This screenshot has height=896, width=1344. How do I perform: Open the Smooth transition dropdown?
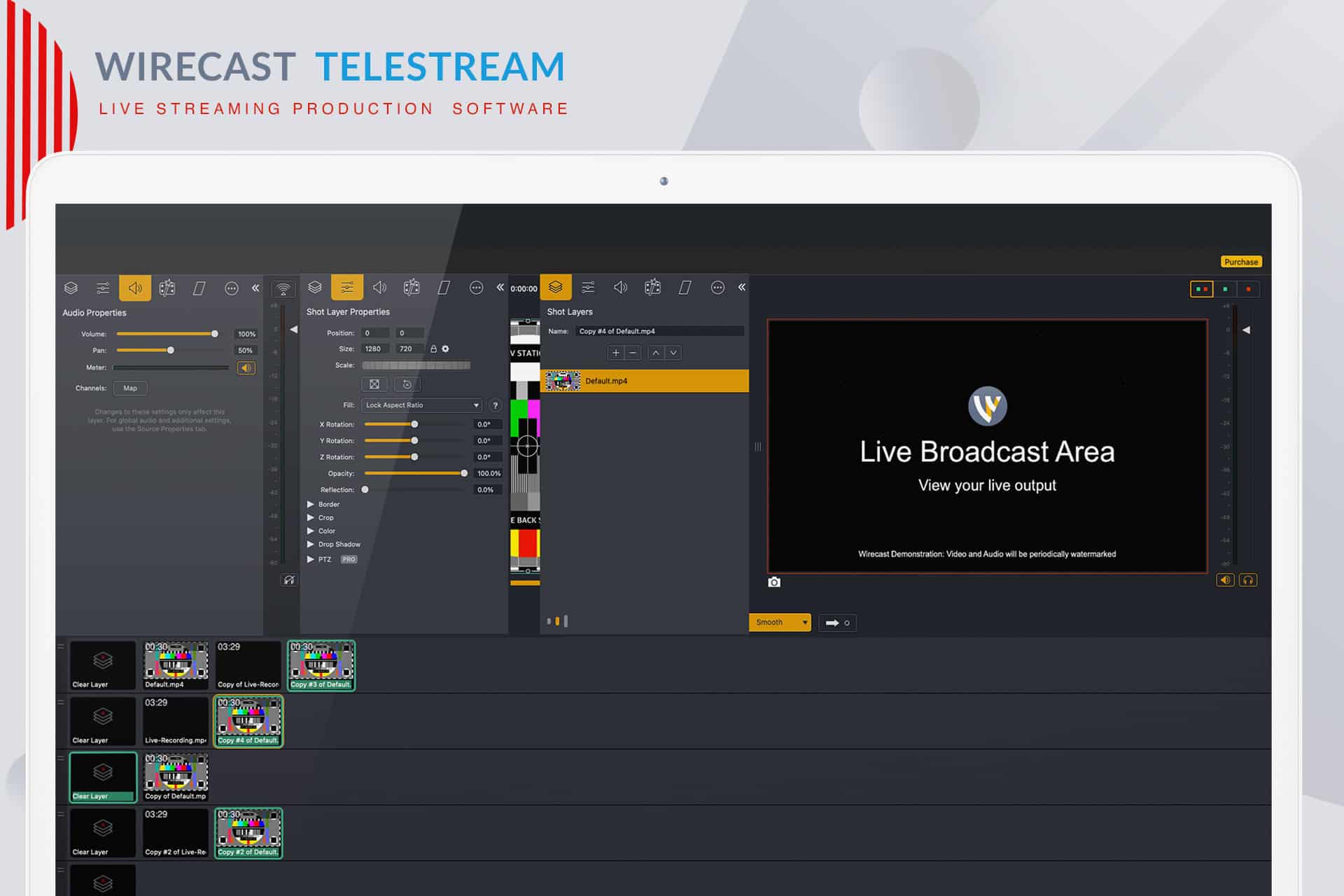780,622
